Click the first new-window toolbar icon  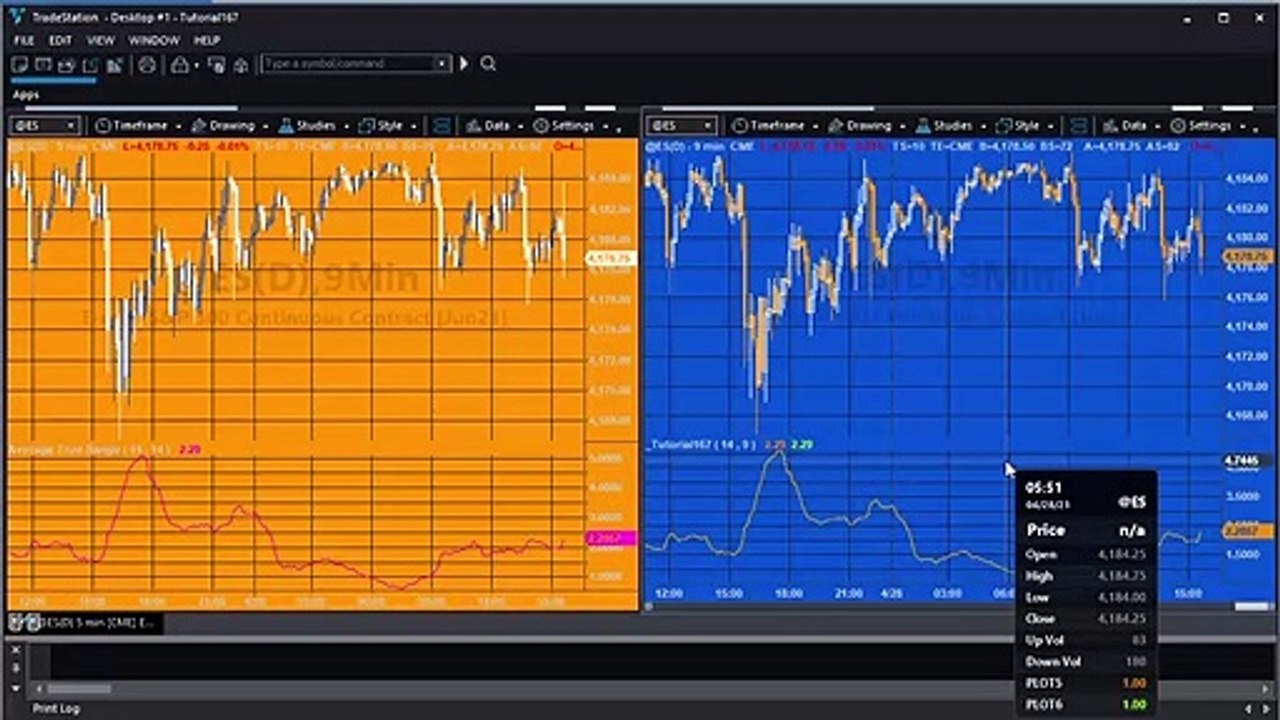[x=19, y=65]
